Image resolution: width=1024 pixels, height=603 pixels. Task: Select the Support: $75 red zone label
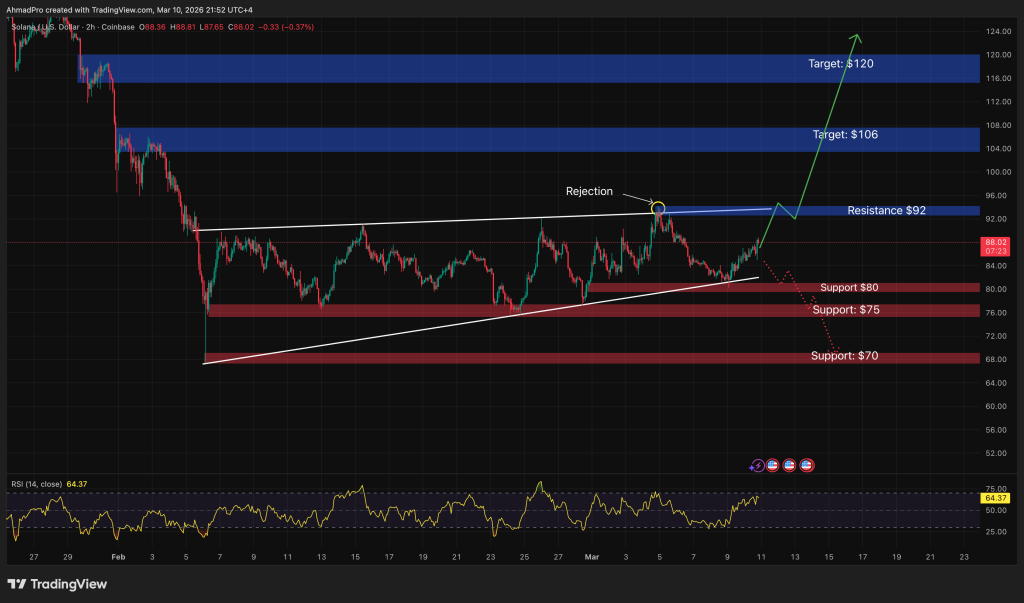click(845, 310)
